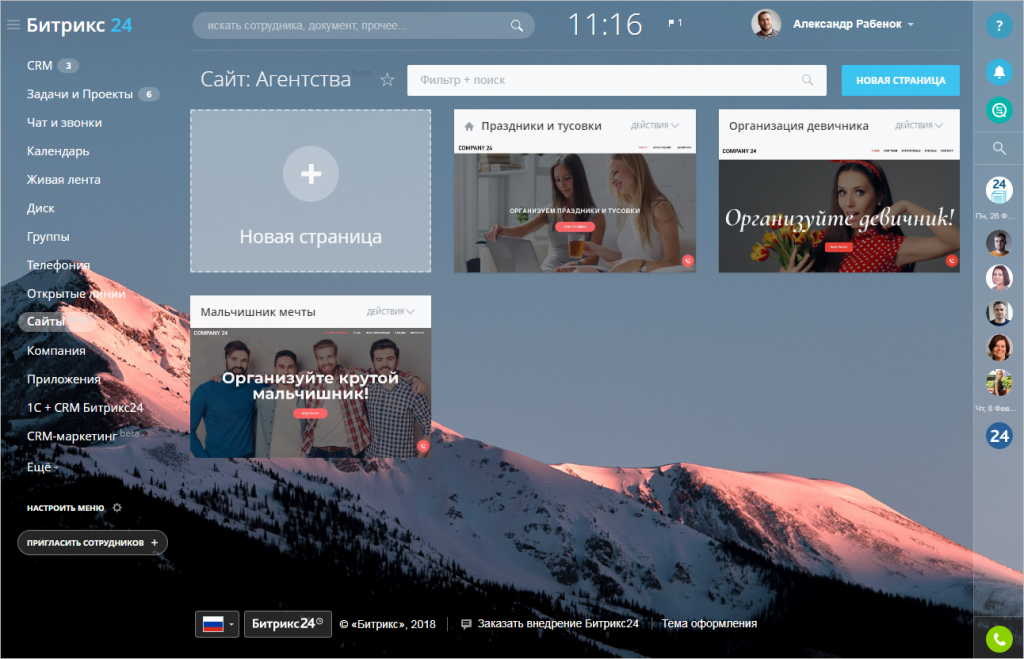Open the Александр Рабенок user menu
1024x659 pixels.
[852, 24]
